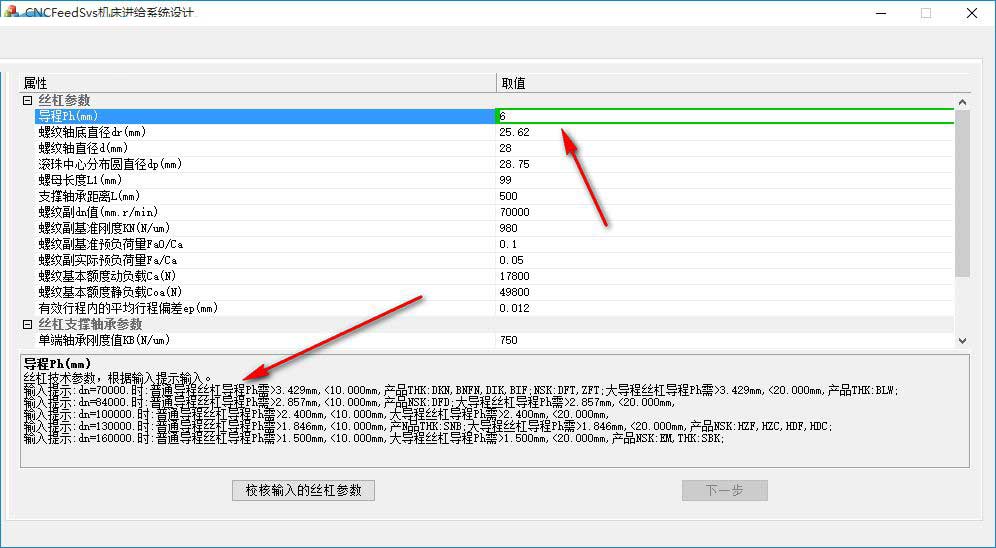Click the 属性 column header
The image size is (996, 548).
[257, 83]
